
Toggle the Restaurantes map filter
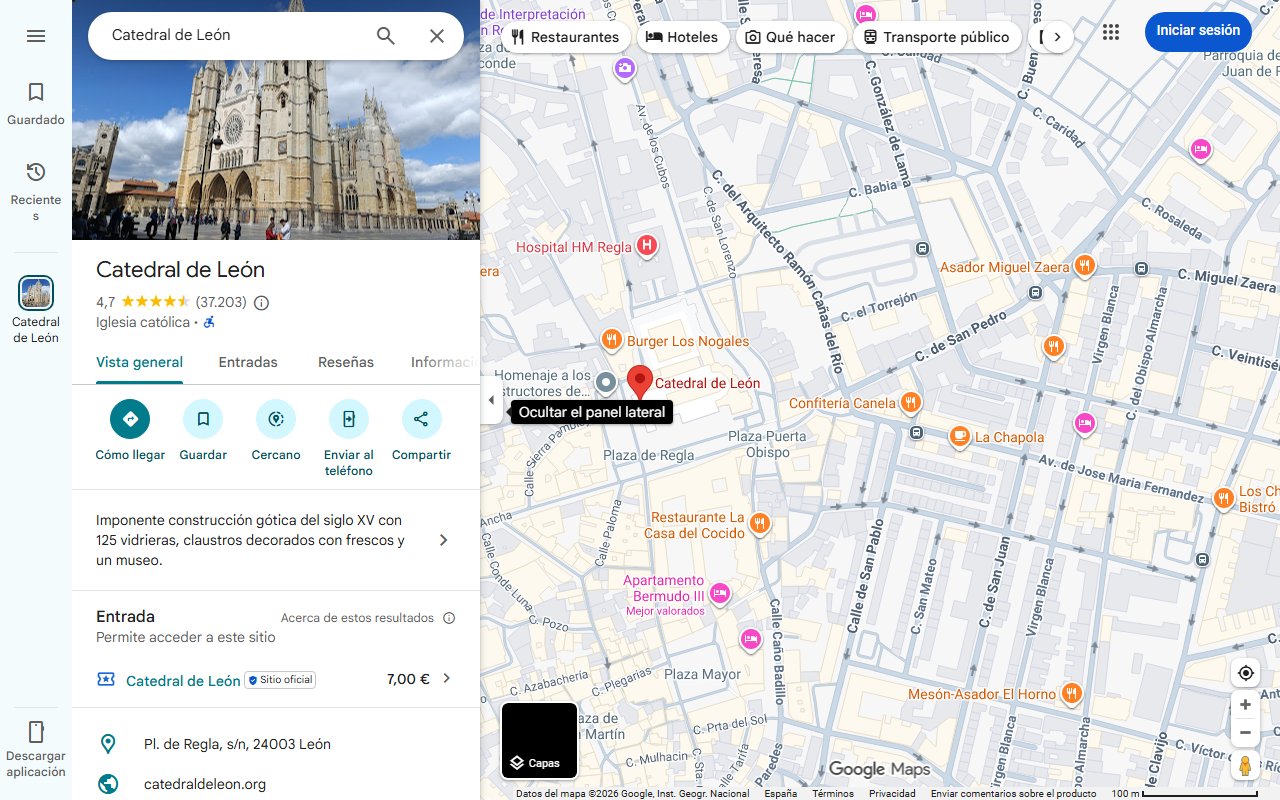pyautogui.click(x=568, y=36)
